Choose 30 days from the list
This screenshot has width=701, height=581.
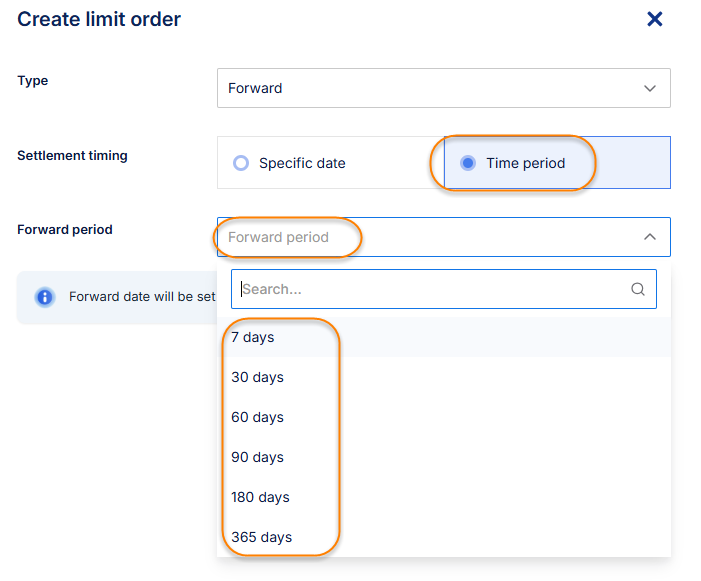(x=257, y=377)
